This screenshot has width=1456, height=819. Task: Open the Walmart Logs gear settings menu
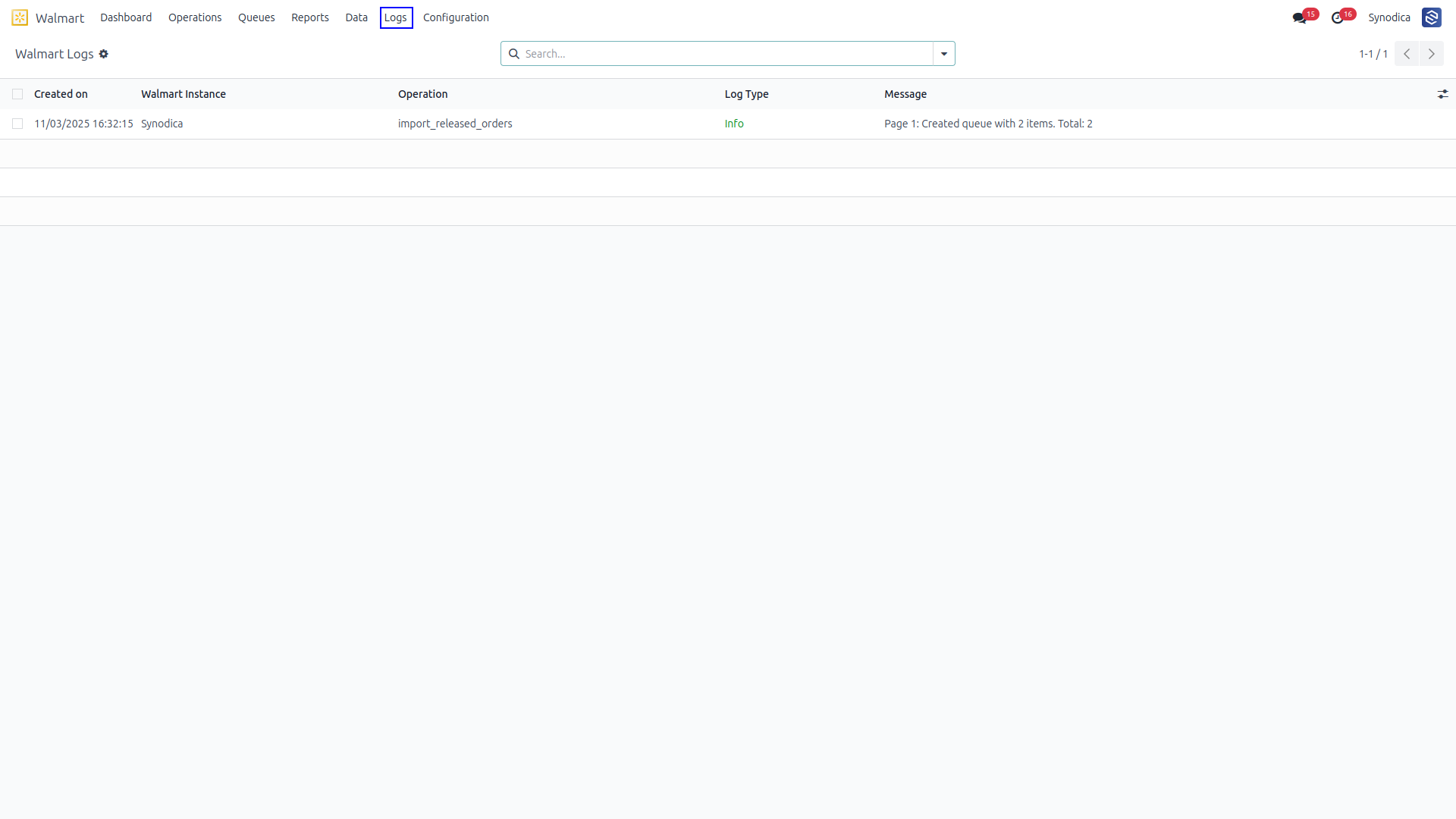[104, 54]
